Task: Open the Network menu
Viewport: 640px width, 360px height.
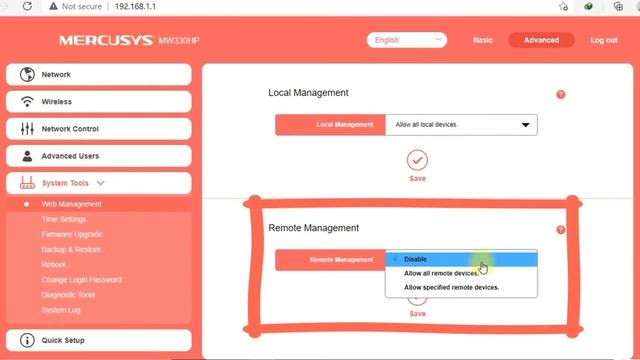Action: [99, 75]
